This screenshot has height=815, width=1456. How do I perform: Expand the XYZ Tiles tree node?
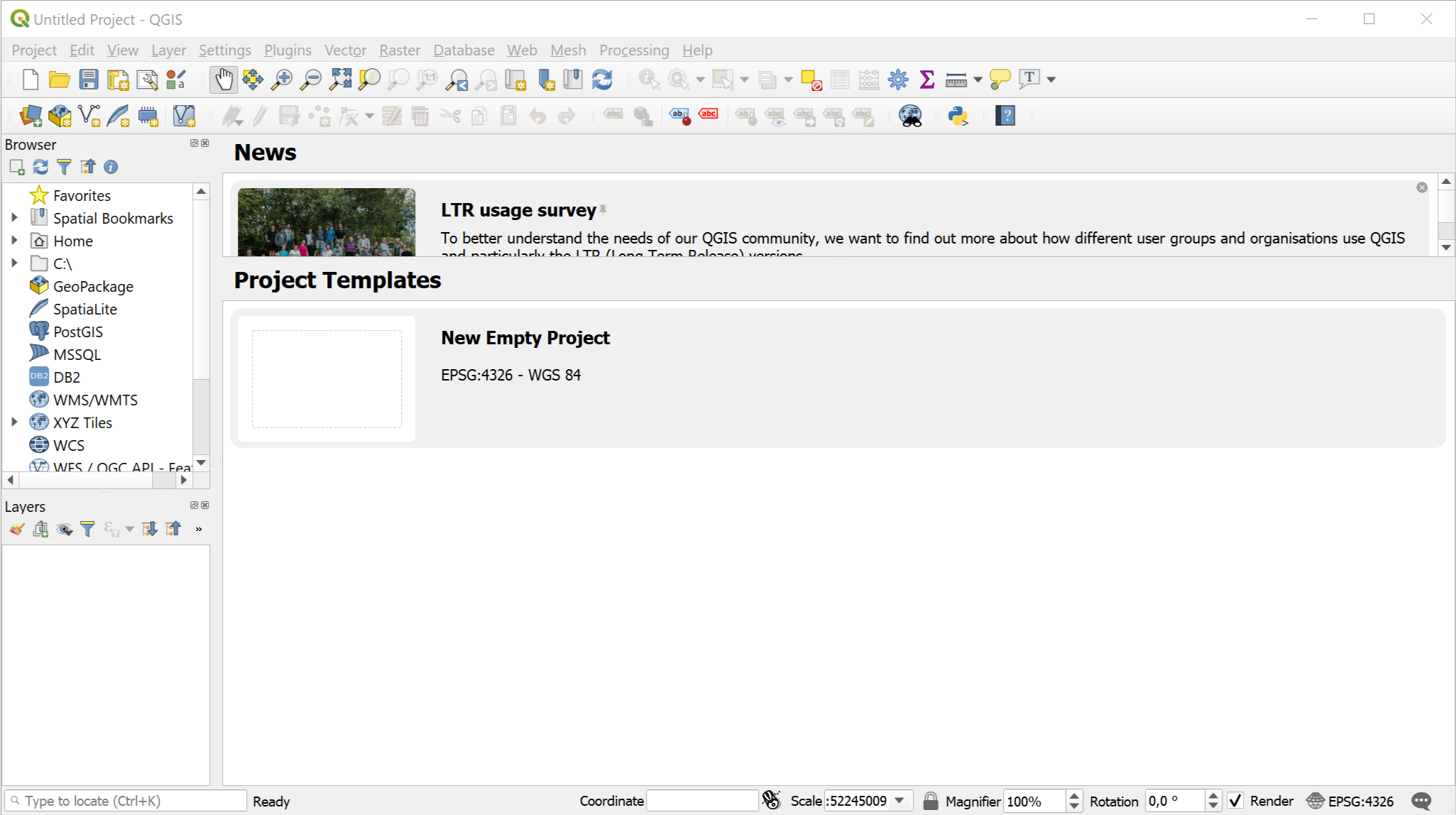14,422
